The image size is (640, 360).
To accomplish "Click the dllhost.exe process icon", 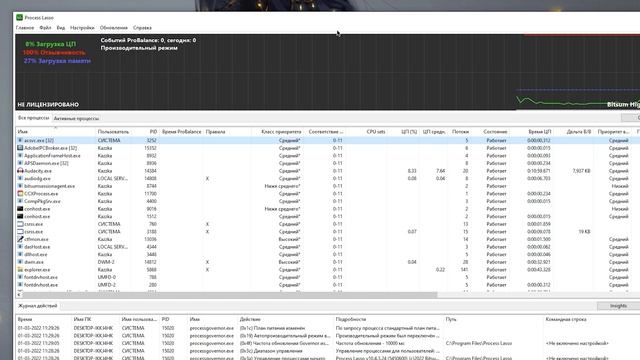I will [20, 254].
